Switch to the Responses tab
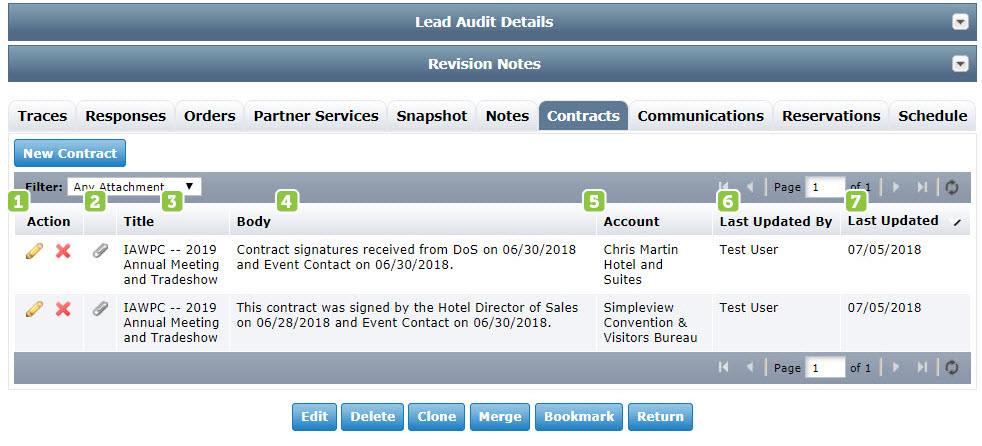The image size is (982, 446). coord(125,116)
